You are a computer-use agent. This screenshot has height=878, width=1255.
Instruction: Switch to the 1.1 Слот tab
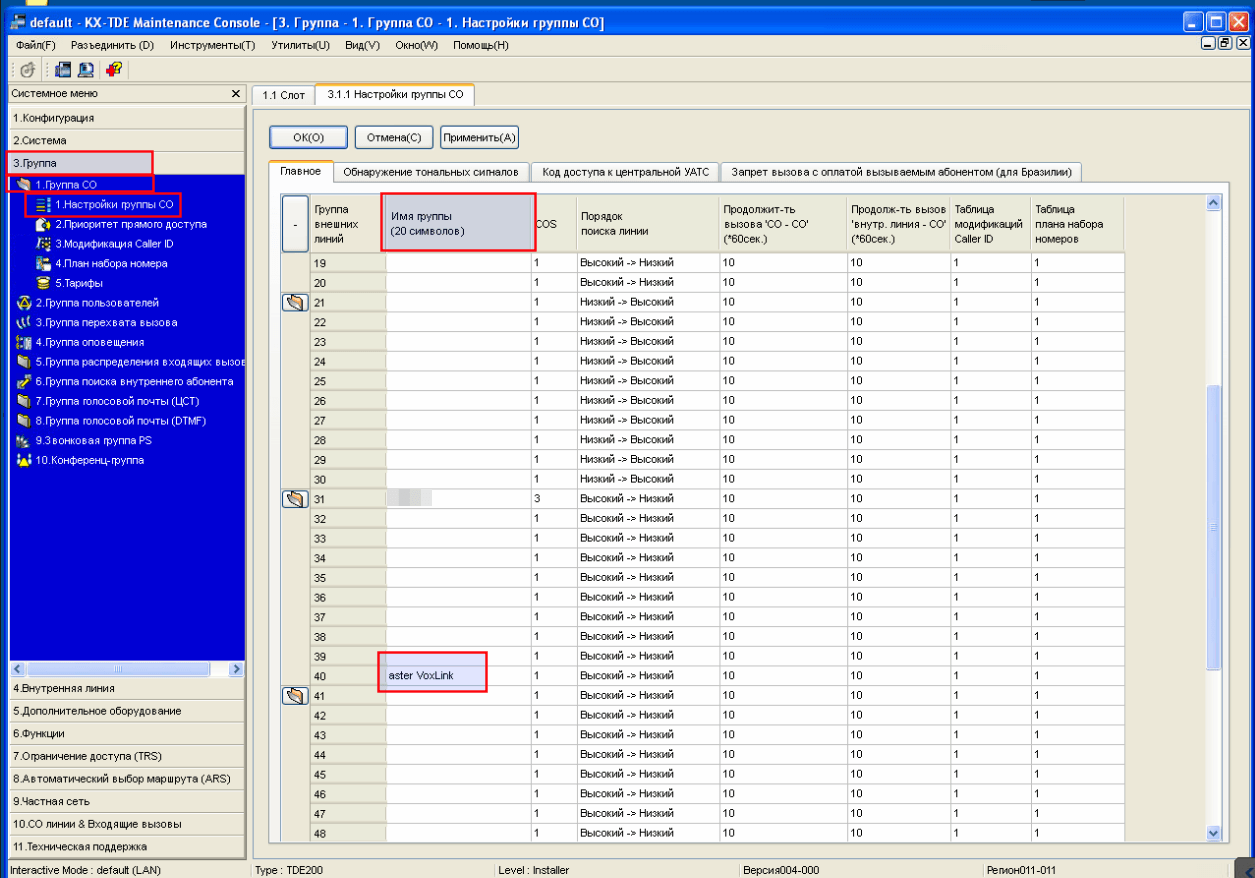click(283, 96)
